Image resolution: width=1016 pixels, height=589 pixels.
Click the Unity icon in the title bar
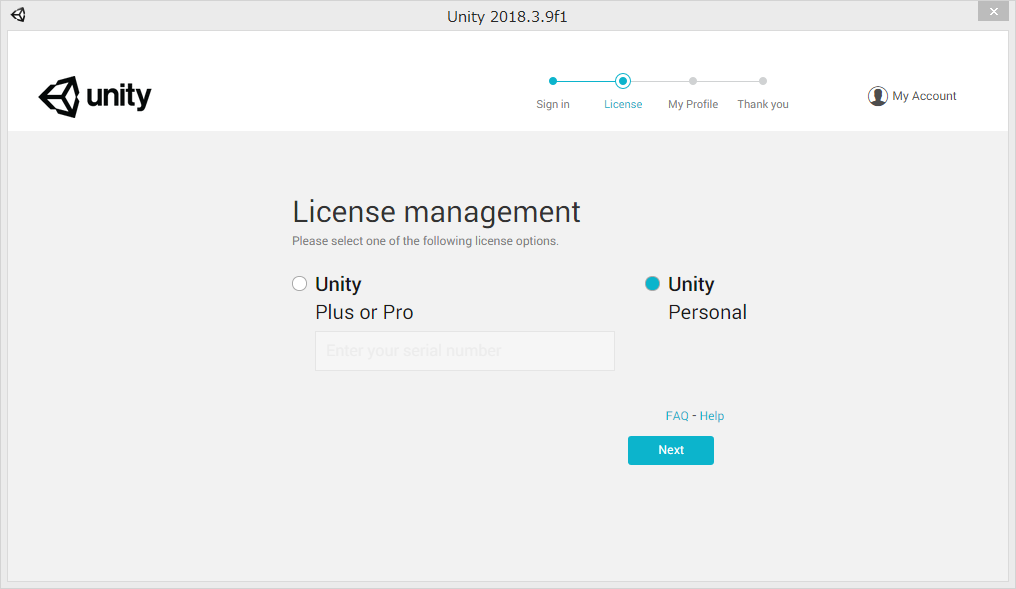pyautogui.click(x=18, y=15)
